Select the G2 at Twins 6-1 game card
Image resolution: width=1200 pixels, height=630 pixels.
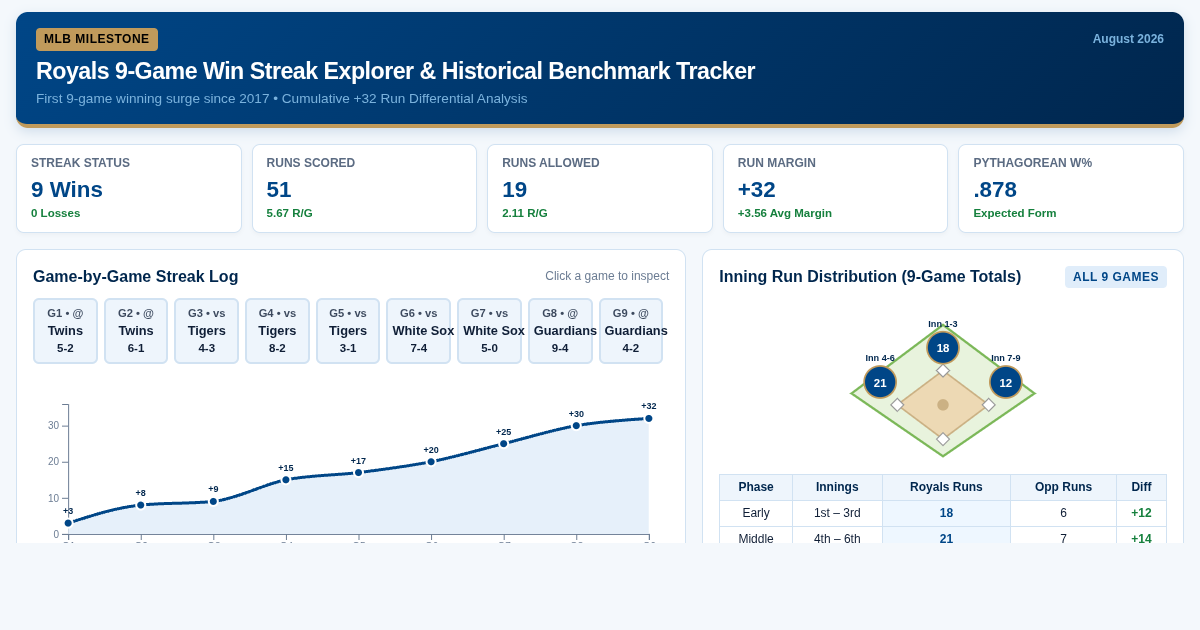coord(136,331)
